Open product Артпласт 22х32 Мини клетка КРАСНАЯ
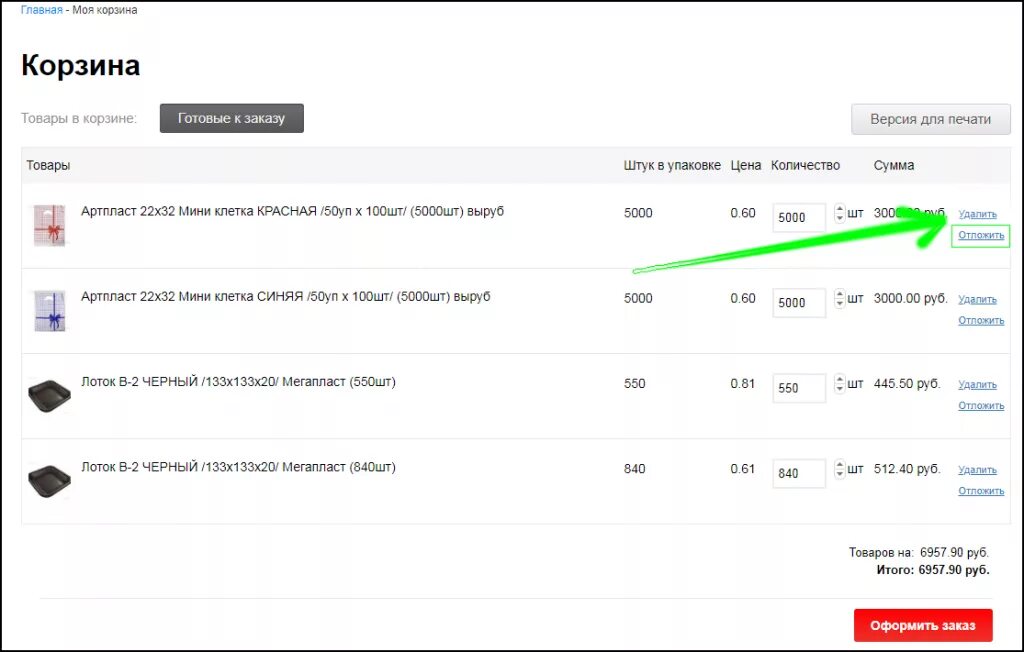 coord(293,212)
